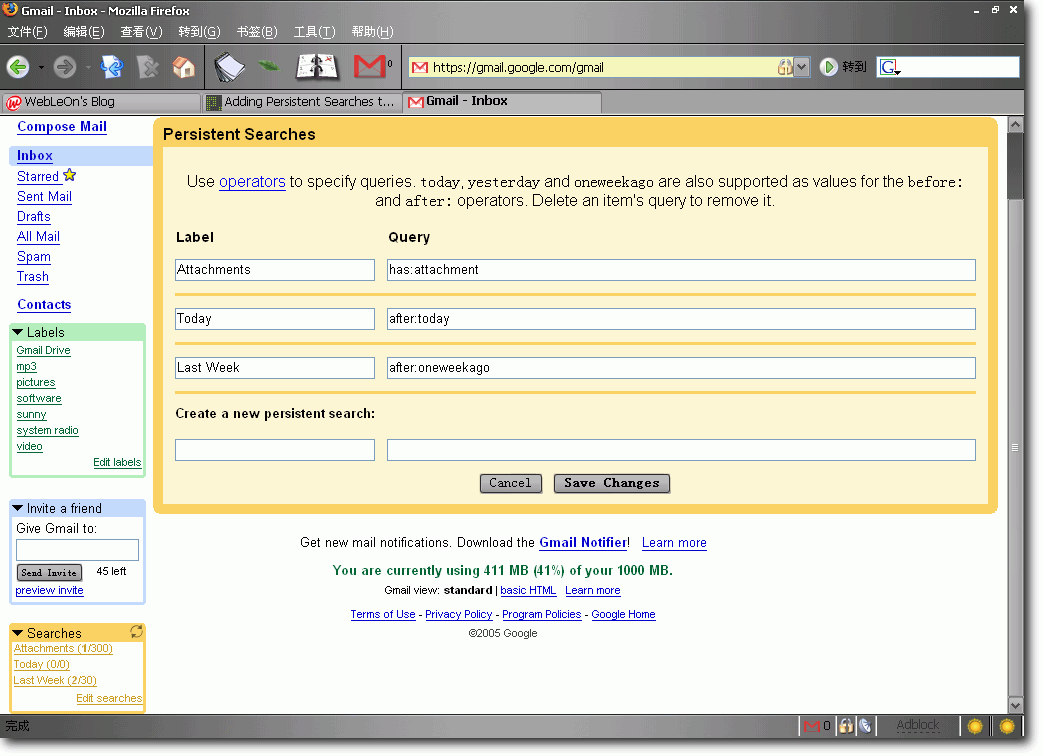The image size is (1043, 756).
Task: Click the Send Invite button
Action: tap(49, 572)
